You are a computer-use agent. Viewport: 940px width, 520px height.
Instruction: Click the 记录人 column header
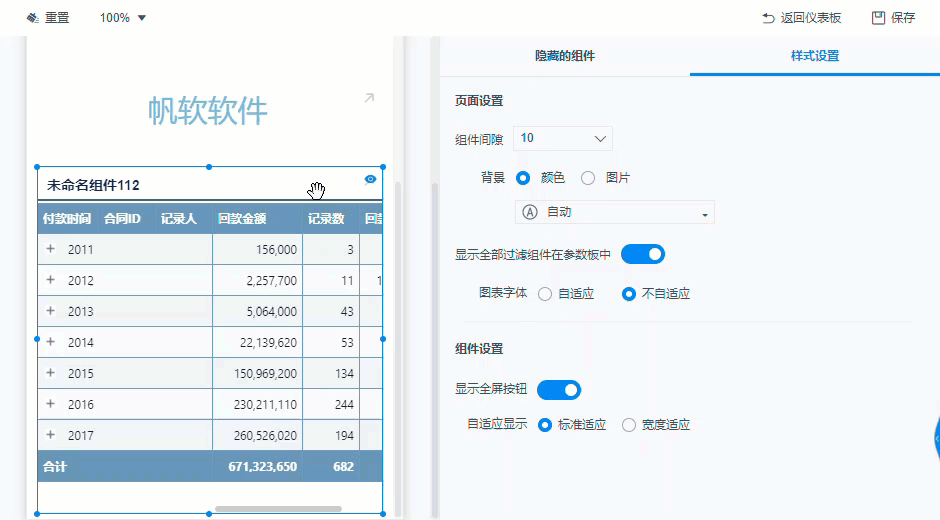pyautogui.click(x=179, y=219)
